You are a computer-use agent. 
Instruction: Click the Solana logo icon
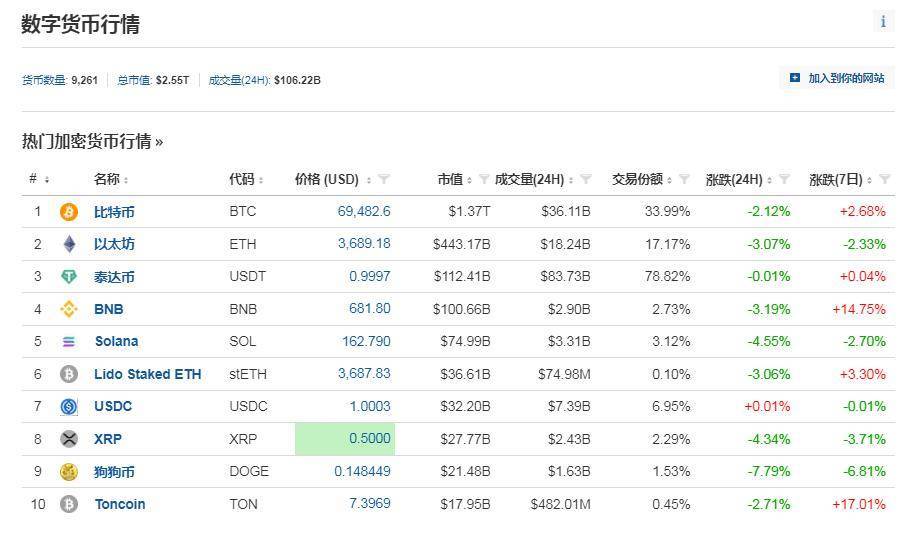pyautogui.click(x=69, y=342)
